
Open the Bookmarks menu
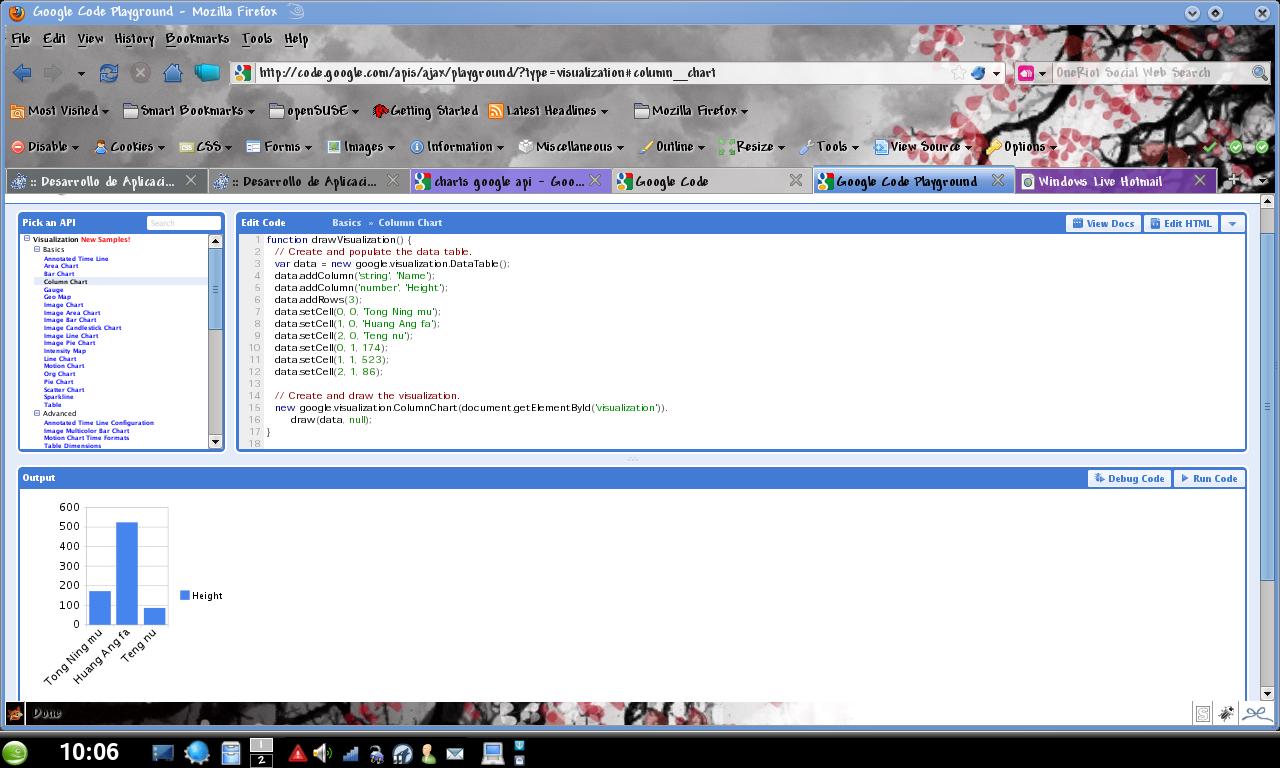(x=196, y=38)
